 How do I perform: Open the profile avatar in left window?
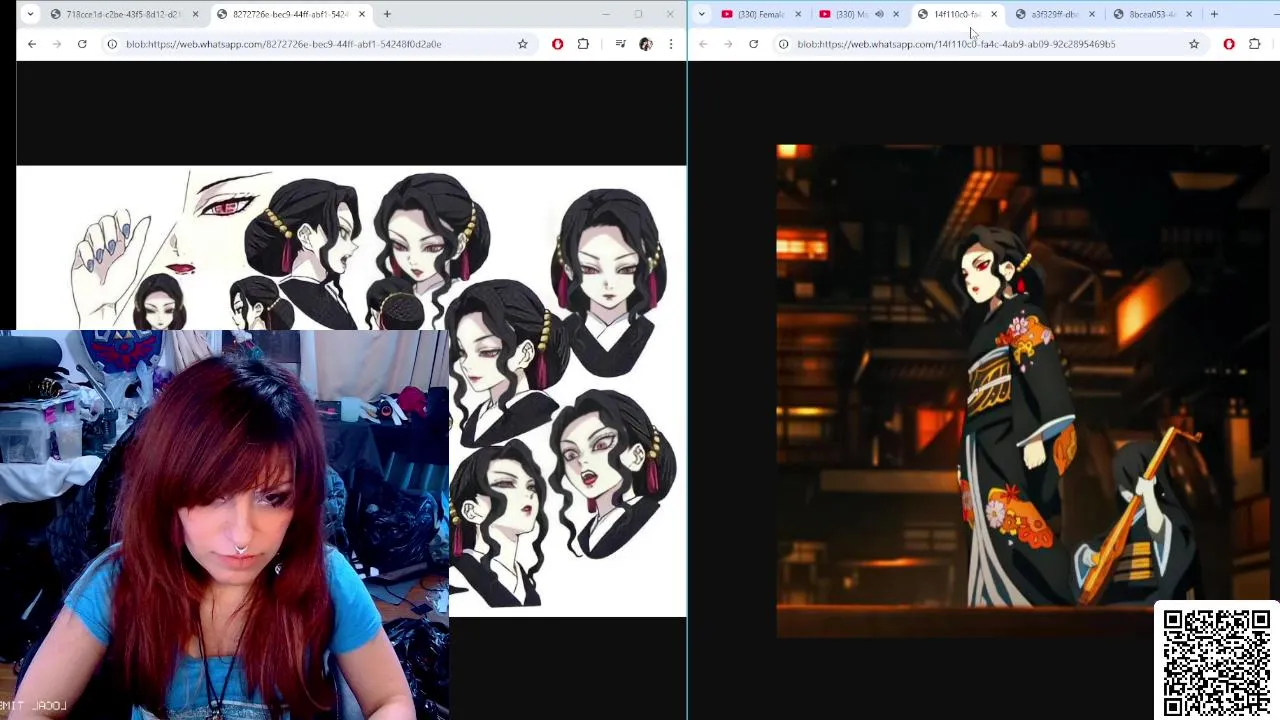coord(645,44)
